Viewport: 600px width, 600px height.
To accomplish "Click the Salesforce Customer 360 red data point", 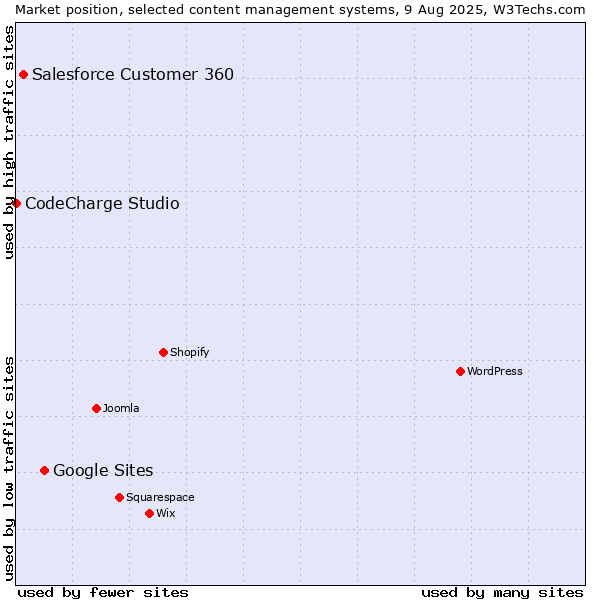I will point(23,74).
